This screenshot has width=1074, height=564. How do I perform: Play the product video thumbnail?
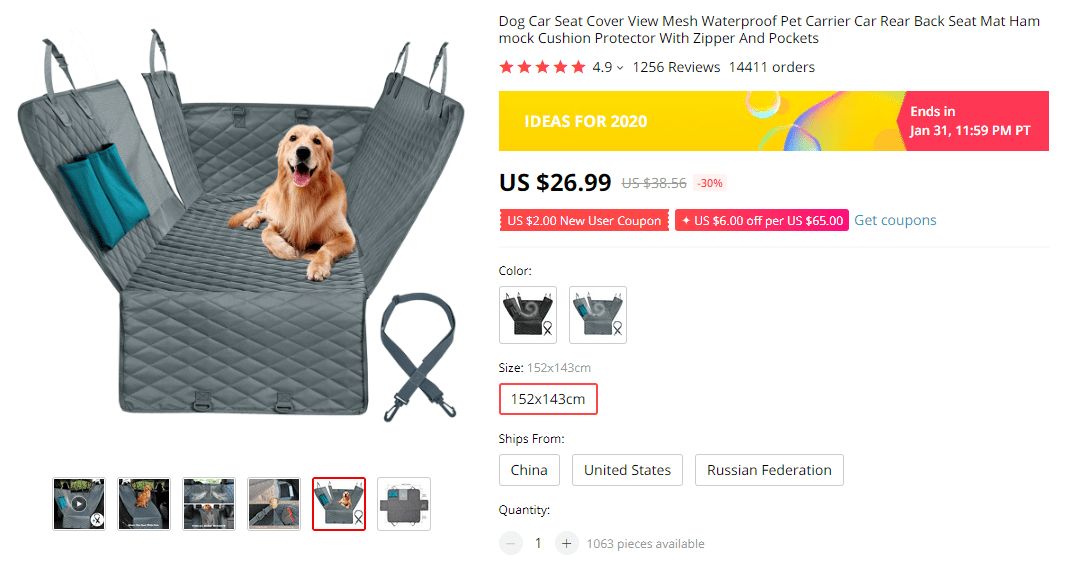79,504
